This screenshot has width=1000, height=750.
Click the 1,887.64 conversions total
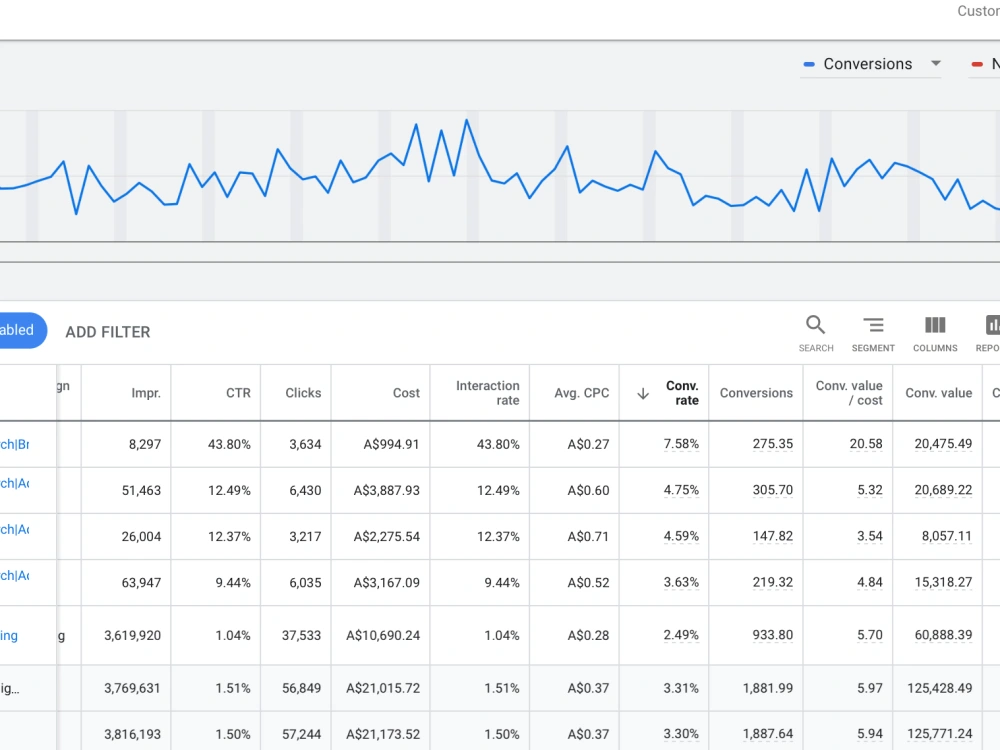768,734
